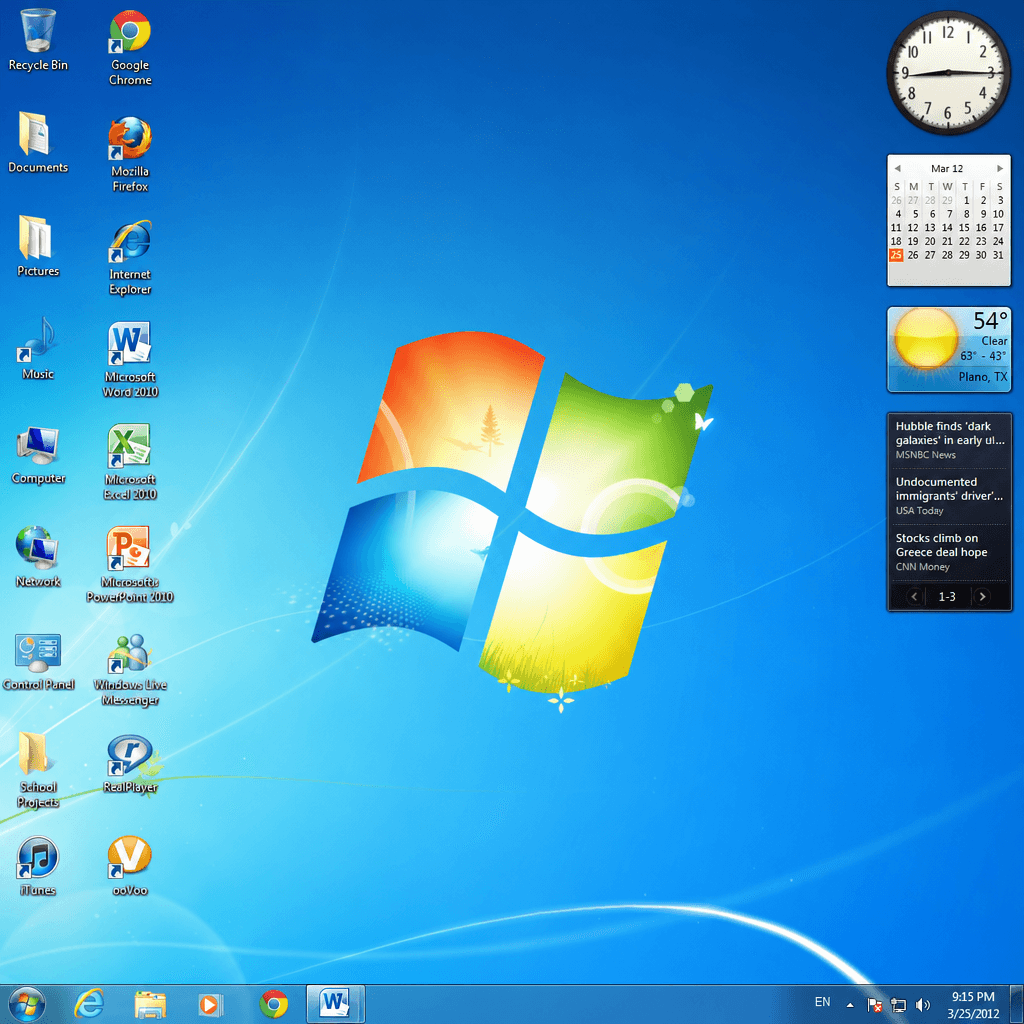Open the Documents folder icon

[38, 142]
